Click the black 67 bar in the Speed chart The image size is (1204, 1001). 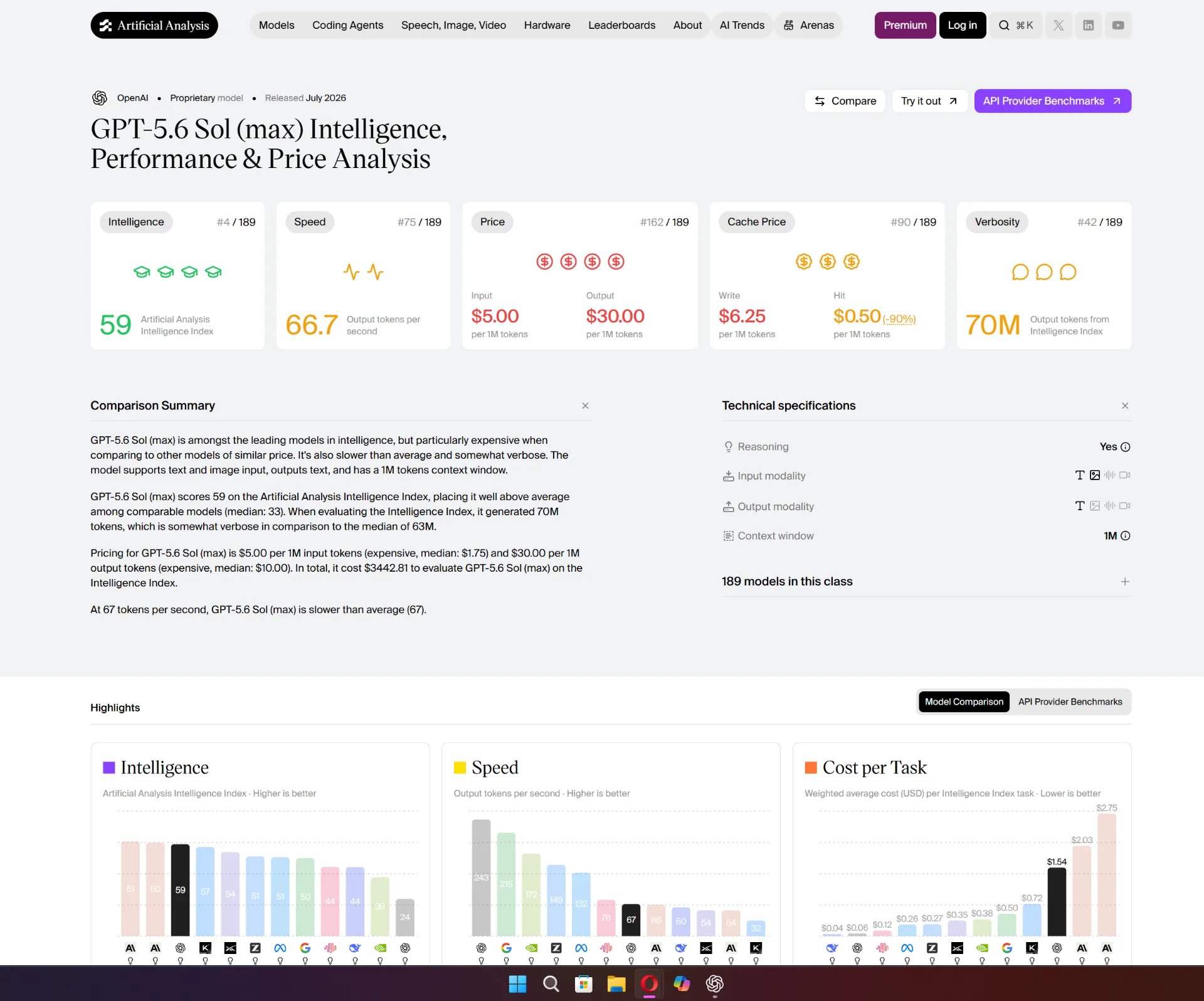[631, 920]
